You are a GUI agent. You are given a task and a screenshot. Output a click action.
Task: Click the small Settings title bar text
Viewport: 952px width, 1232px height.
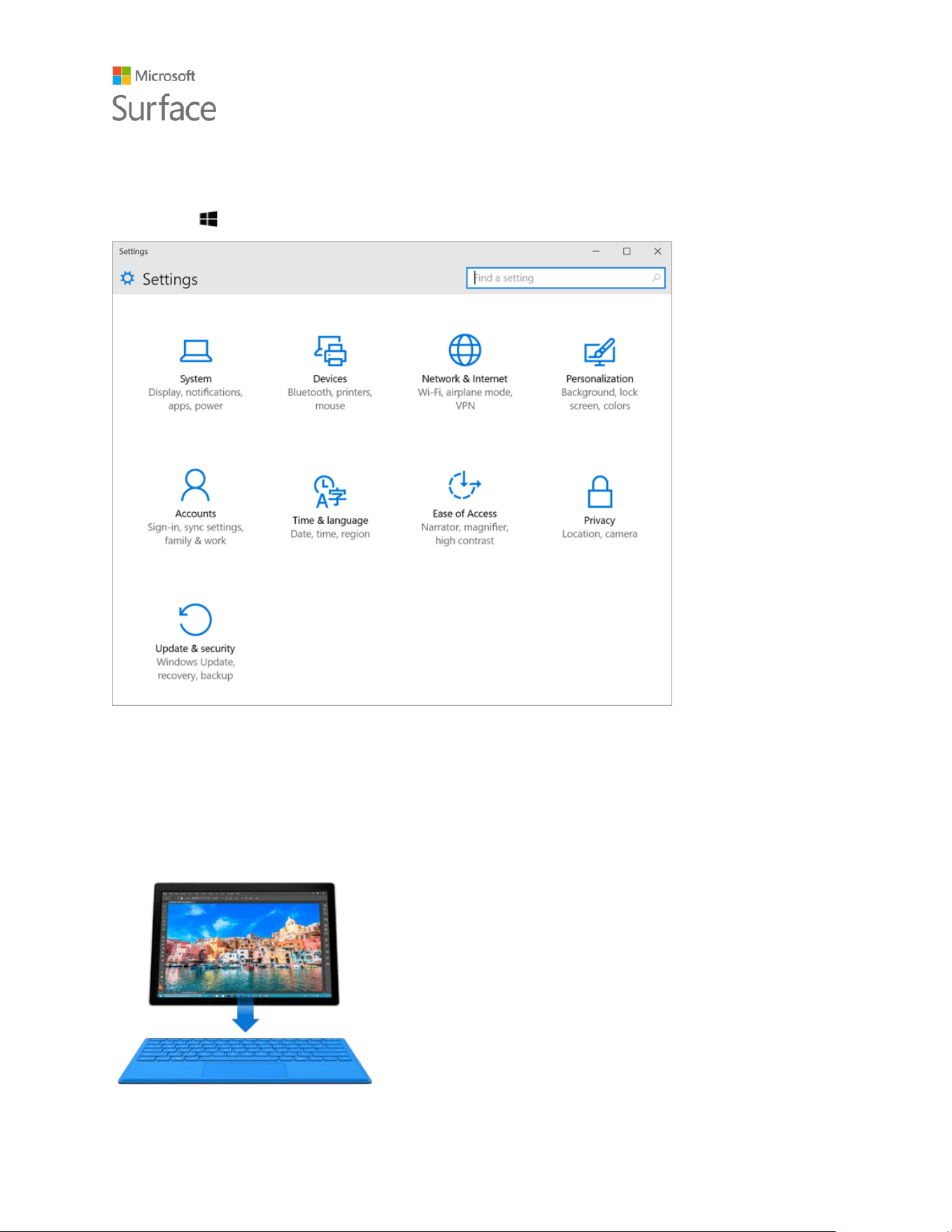click(x=133, y=251)
